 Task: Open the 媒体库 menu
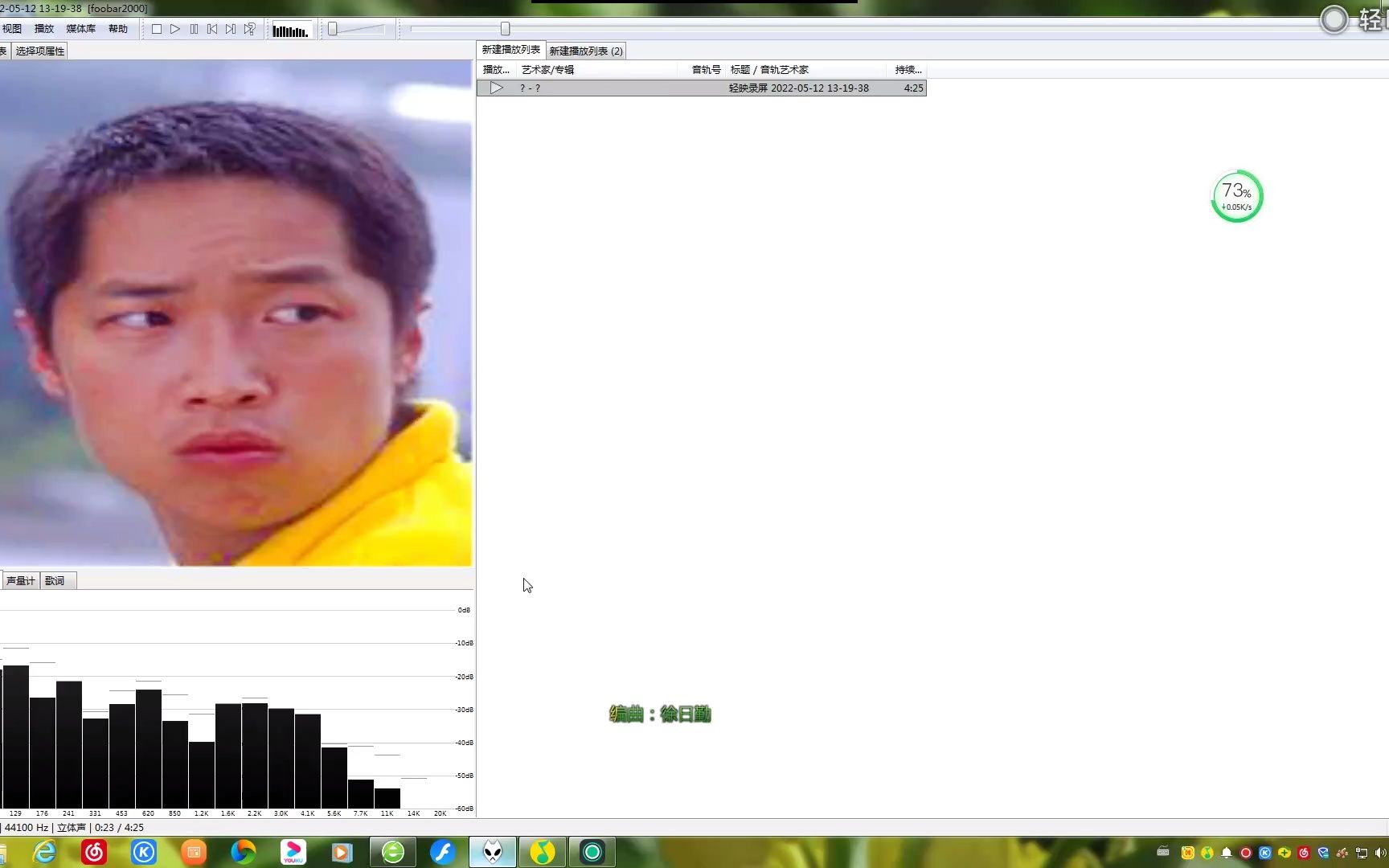coord(80,29)
